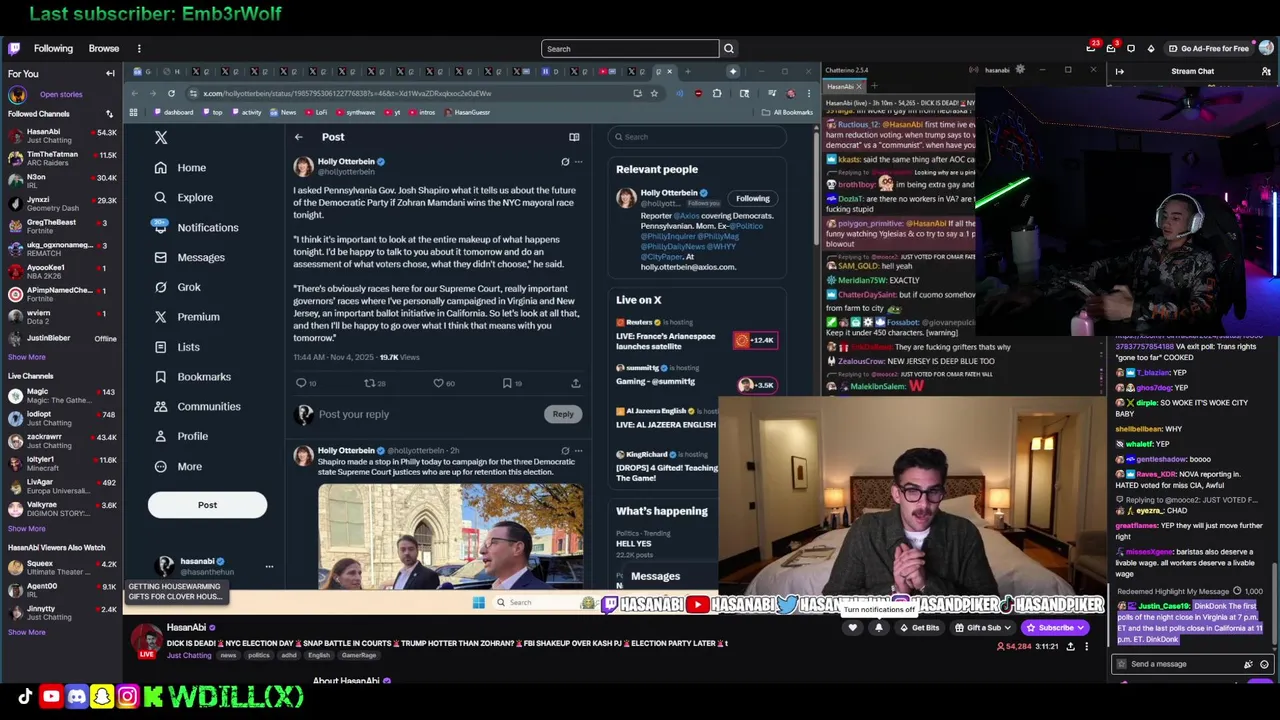Open reading view icon beside Post header

coord(574,137)
